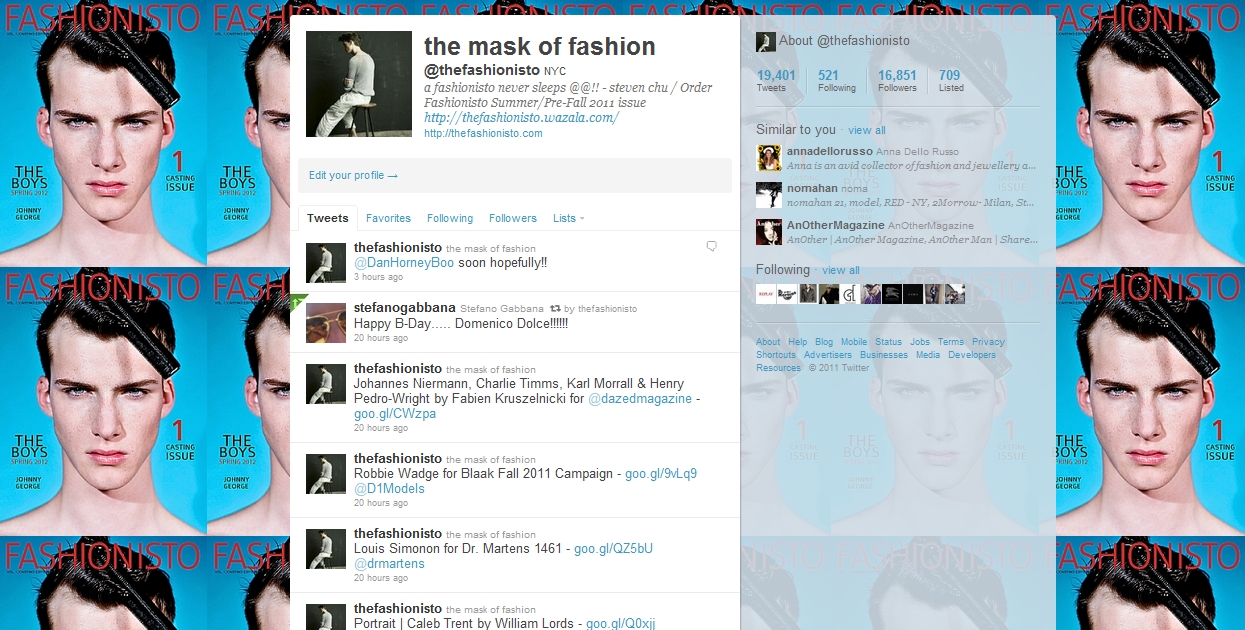Click the Terms footer link
Image resolution: width=1245 pixels, height=630 pixels.
(x=951, y=342)
